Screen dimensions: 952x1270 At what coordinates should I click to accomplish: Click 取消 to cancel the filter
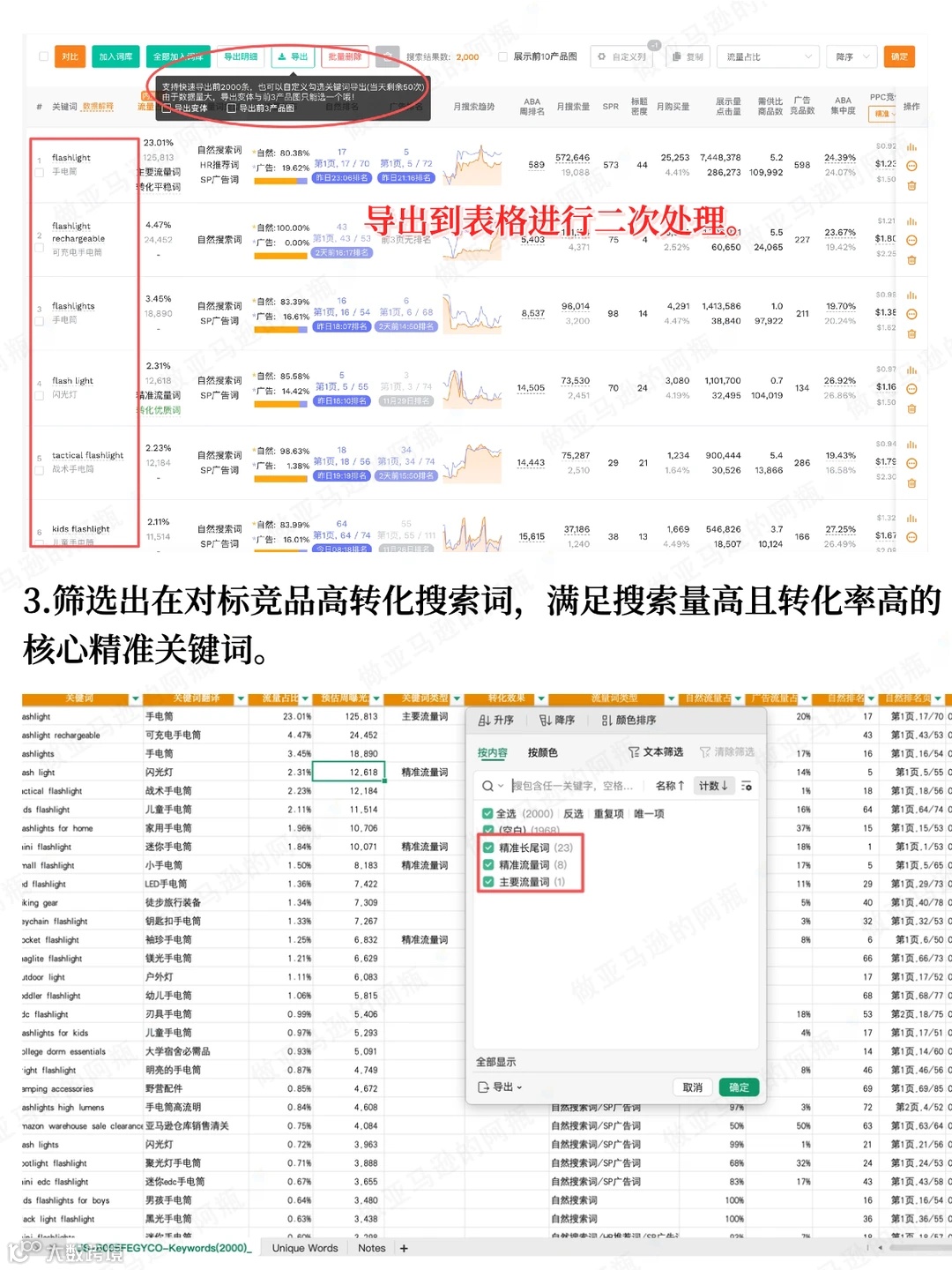[x=693, y=1087]
